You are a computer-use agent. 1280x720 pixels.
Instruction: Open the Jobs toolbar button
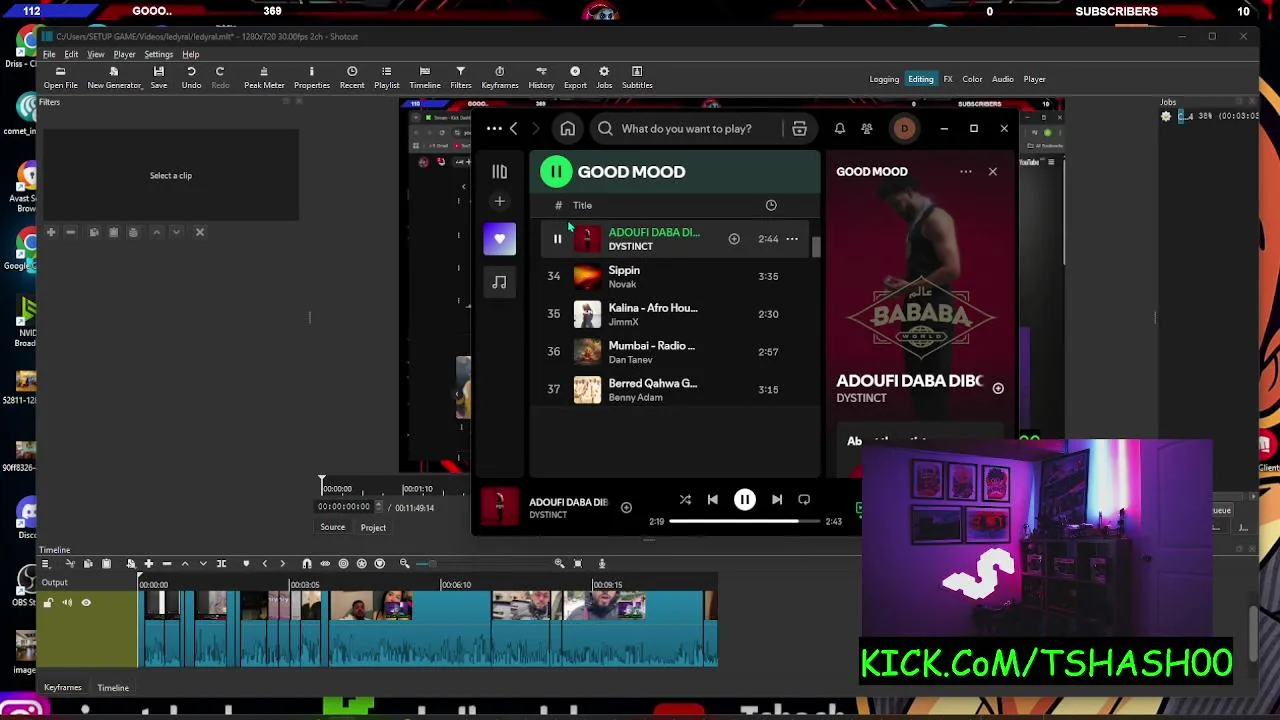[x=604, y=77]
